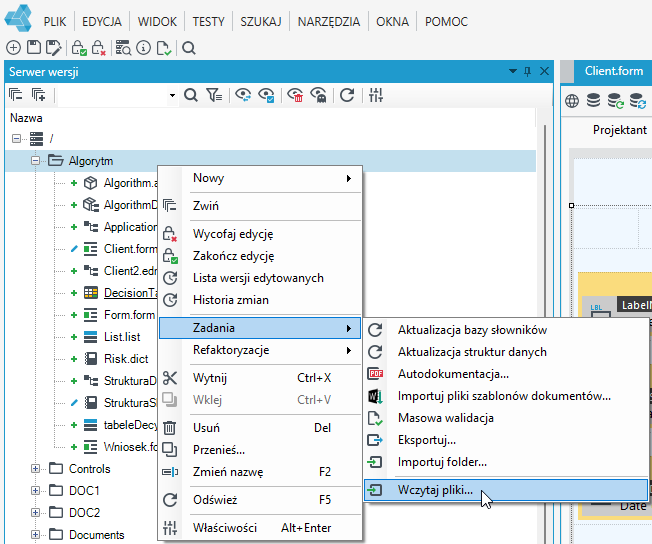Click the plain database icon in Client.form toolbar

pyautogui.click(x=593, y=100)
